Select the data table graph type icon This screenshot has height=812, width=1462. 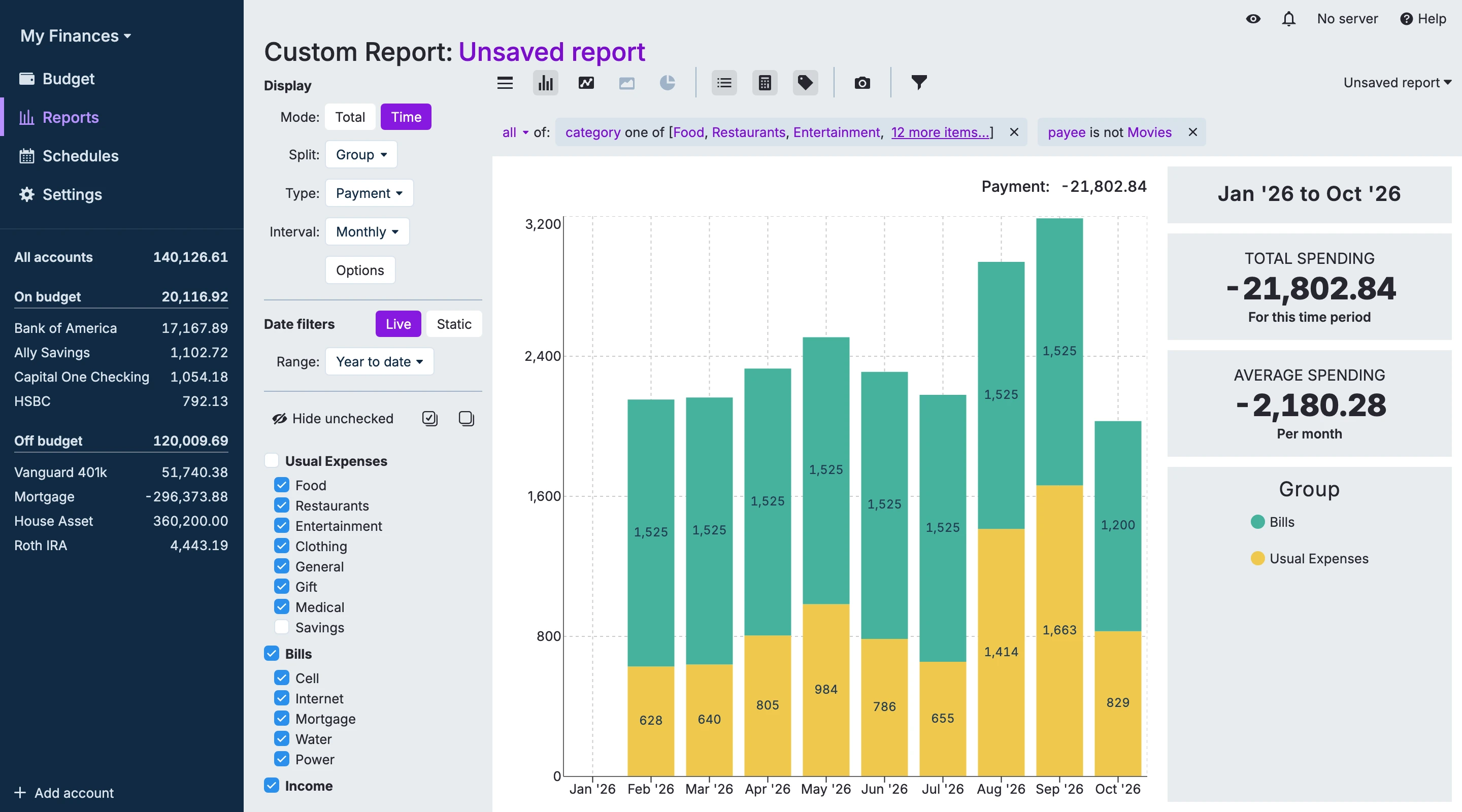505,83
